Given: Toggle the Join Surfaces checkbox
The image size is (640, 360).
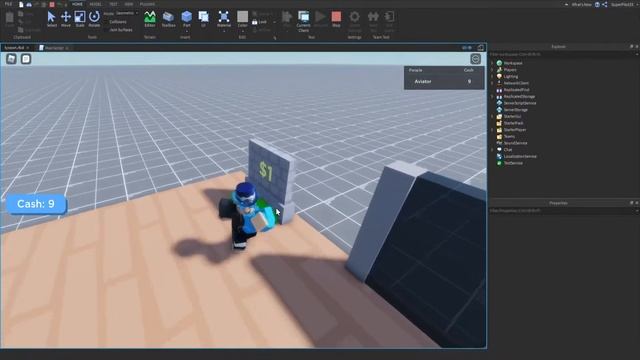Looking at the screenshot, I should pyautogui.click(x=107, y=30).
